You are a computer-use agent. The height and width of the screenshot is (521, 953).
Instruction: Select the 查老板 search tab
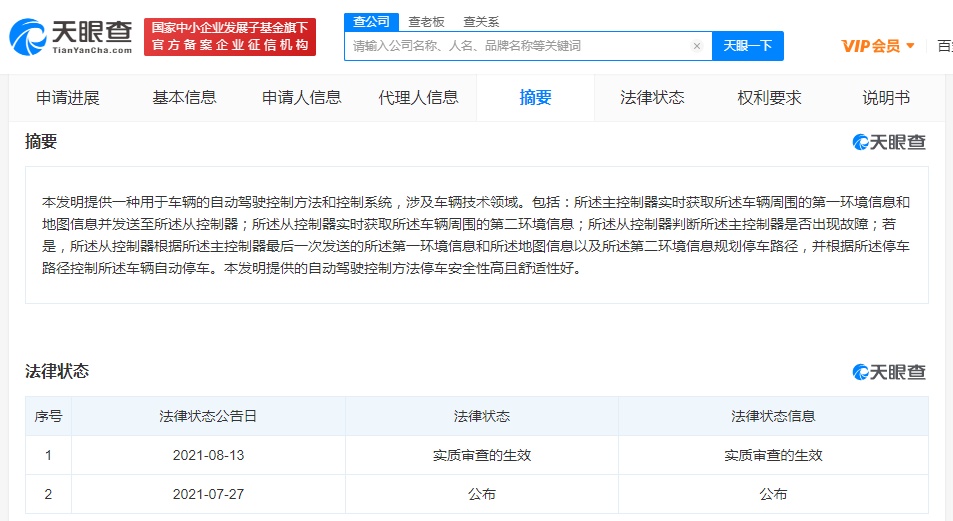click(425, 21)
